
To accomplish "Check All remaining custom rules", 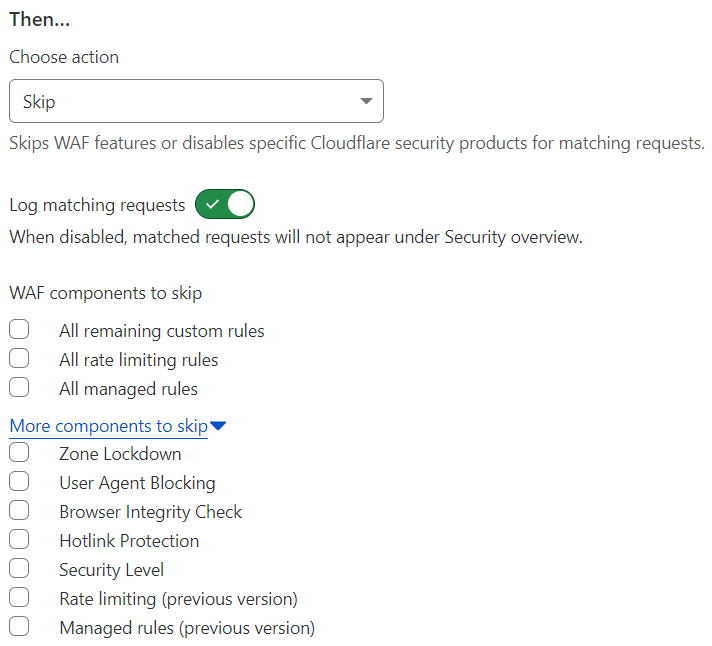I will tap(19, 330).
